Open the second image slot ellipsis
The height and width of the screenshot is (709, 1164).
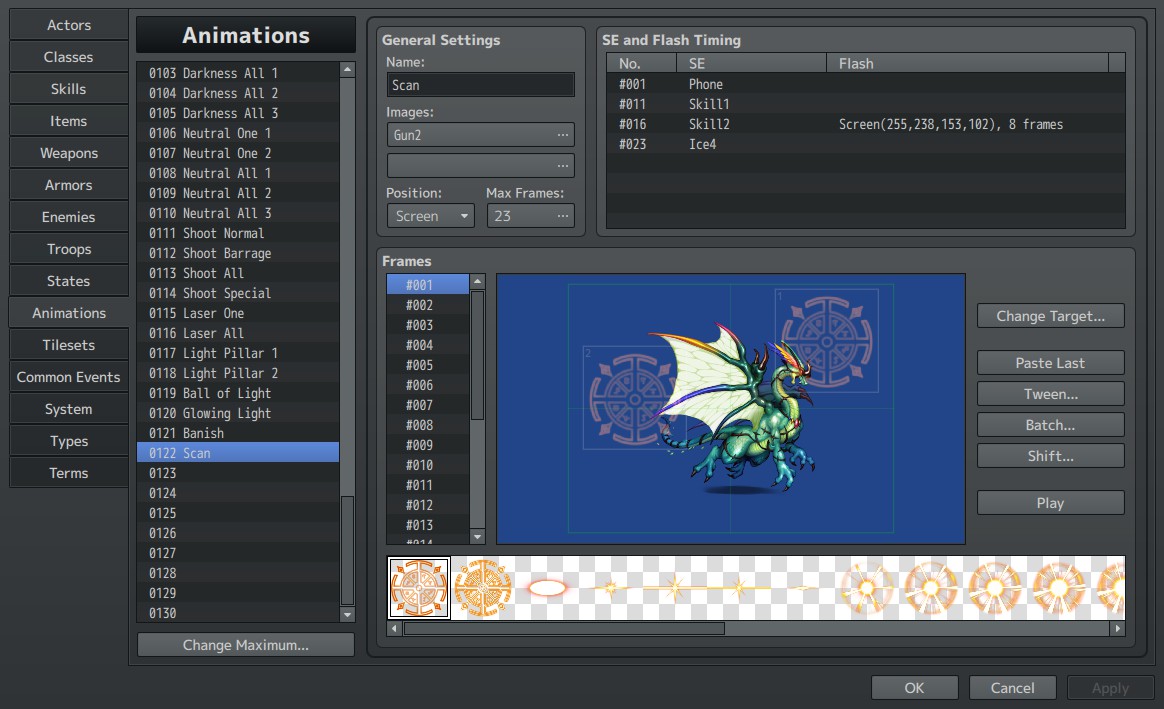pos(563,166)
